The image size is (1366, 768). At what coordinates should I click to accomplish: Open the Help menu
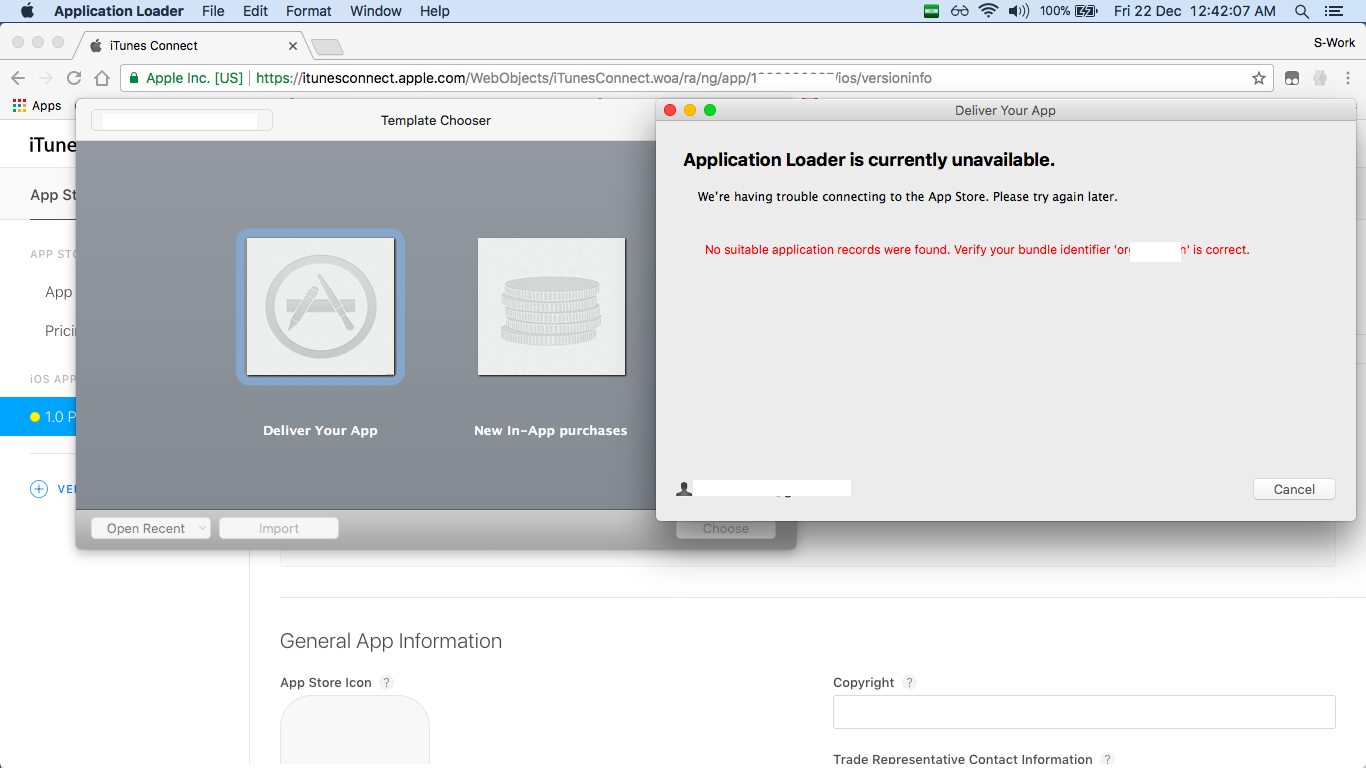pos(435,11)
